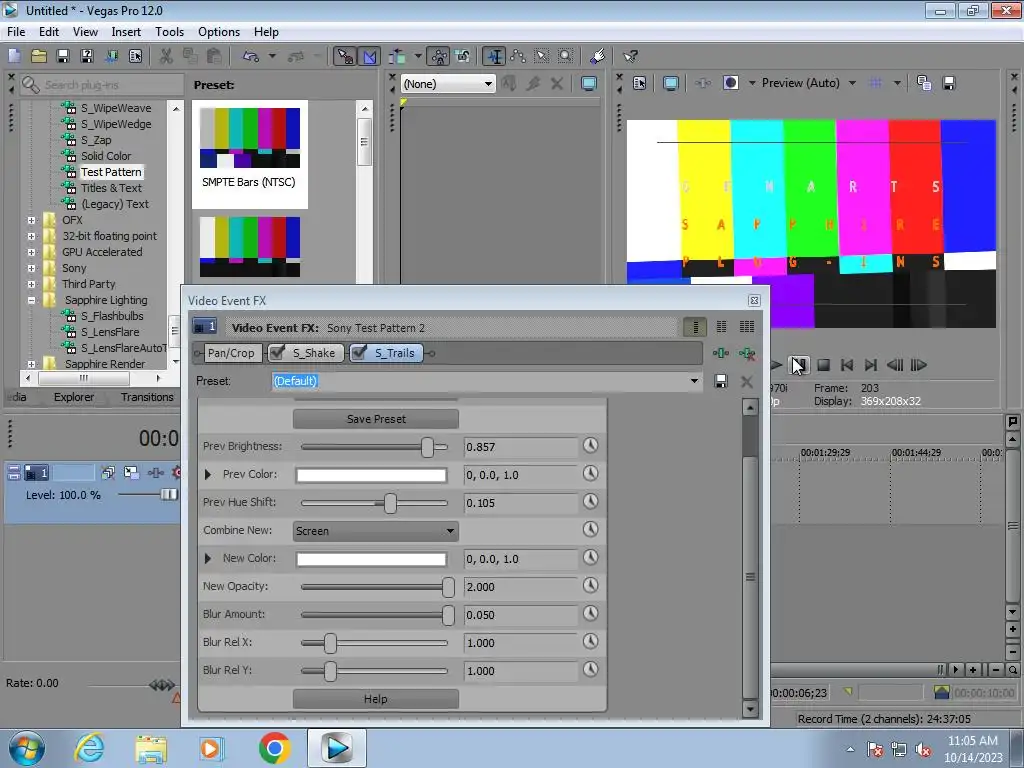
Task: Select the Envelope edit tool
Action: (x=519, y=56)
